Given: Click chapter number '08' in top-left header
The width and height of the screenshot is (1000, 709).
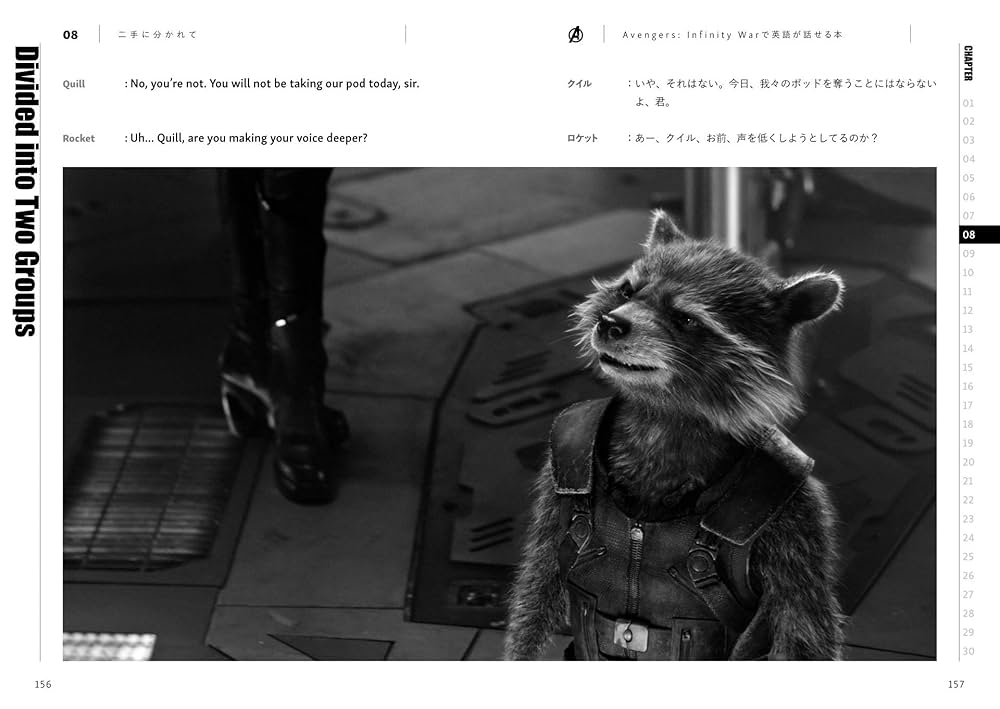Looking at the screenshot, I should [70, 35].
